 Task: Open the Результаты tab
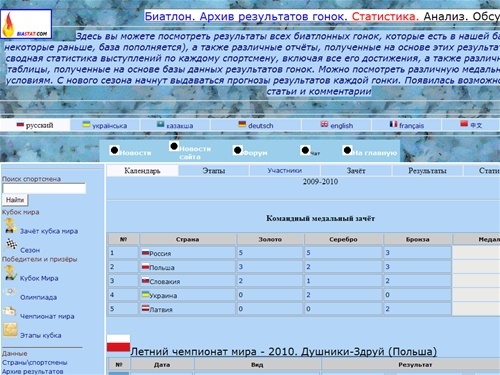pos(427,171)
